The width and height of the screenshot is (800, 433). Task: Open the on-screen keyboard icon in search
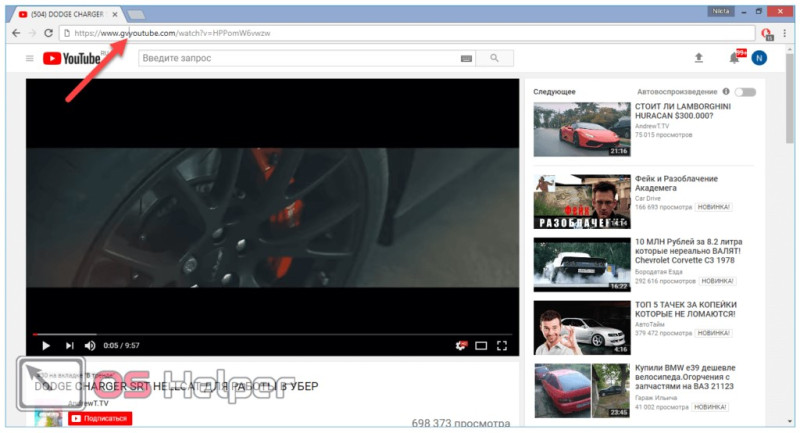click(466, 59)
